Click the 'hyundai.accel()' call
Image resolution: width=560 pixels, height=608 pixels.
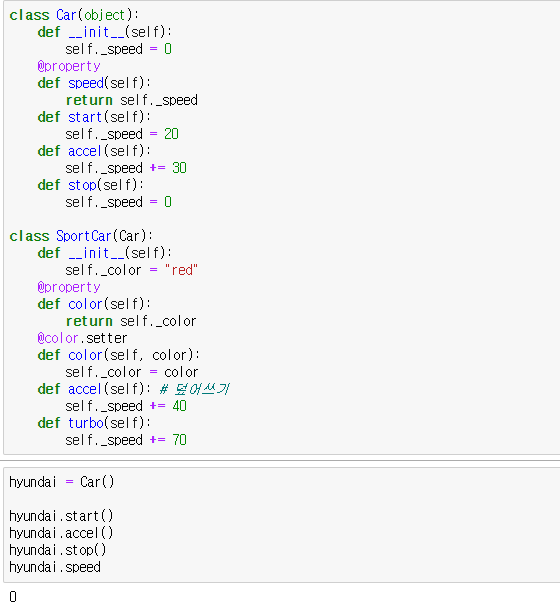click(61, 533)
